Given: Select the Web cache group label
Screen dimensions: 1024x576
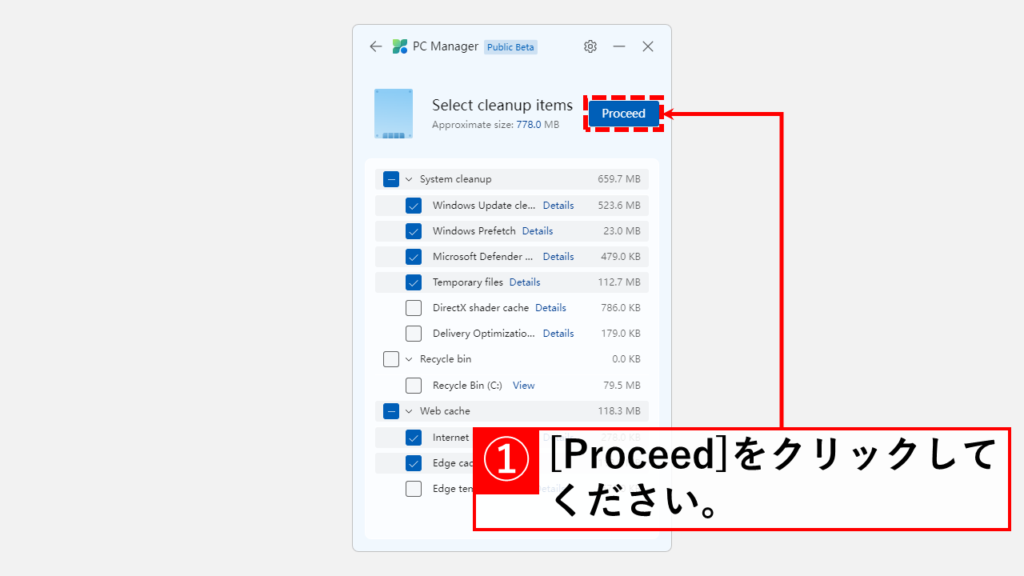Looking at the screenshot, I should 445,411.
